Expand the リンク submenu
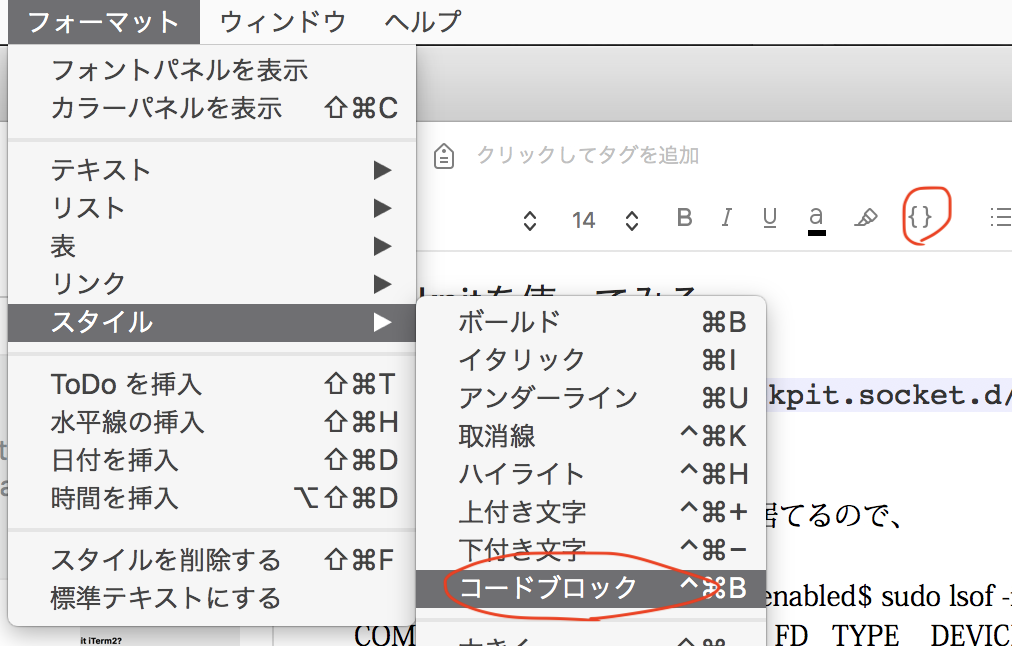The height and width of the screenshot is (646, 1012). pos(212,285)
